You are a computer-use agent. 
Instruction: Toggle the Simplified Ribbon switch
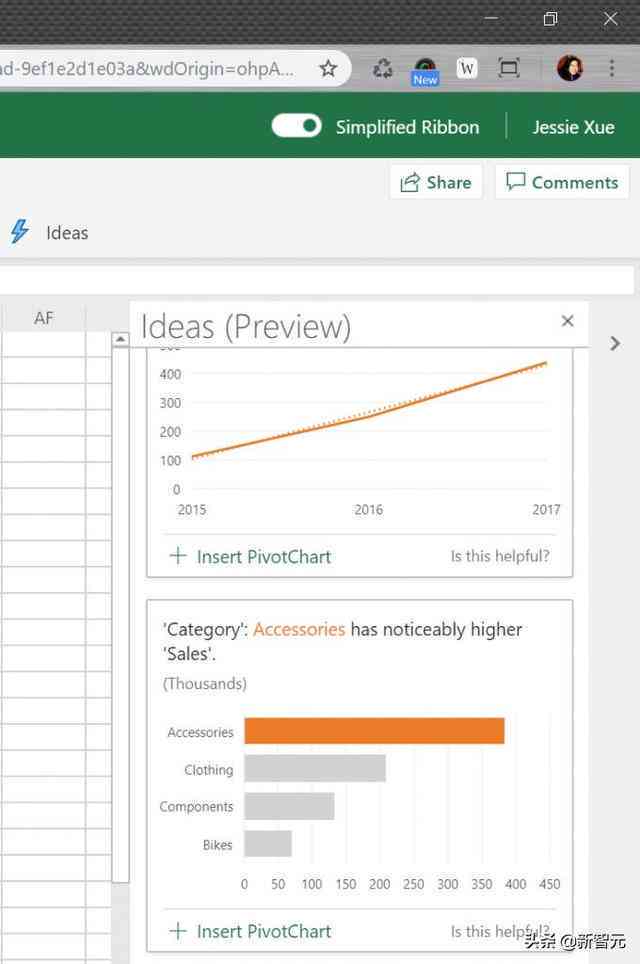[x=296, y=126]
